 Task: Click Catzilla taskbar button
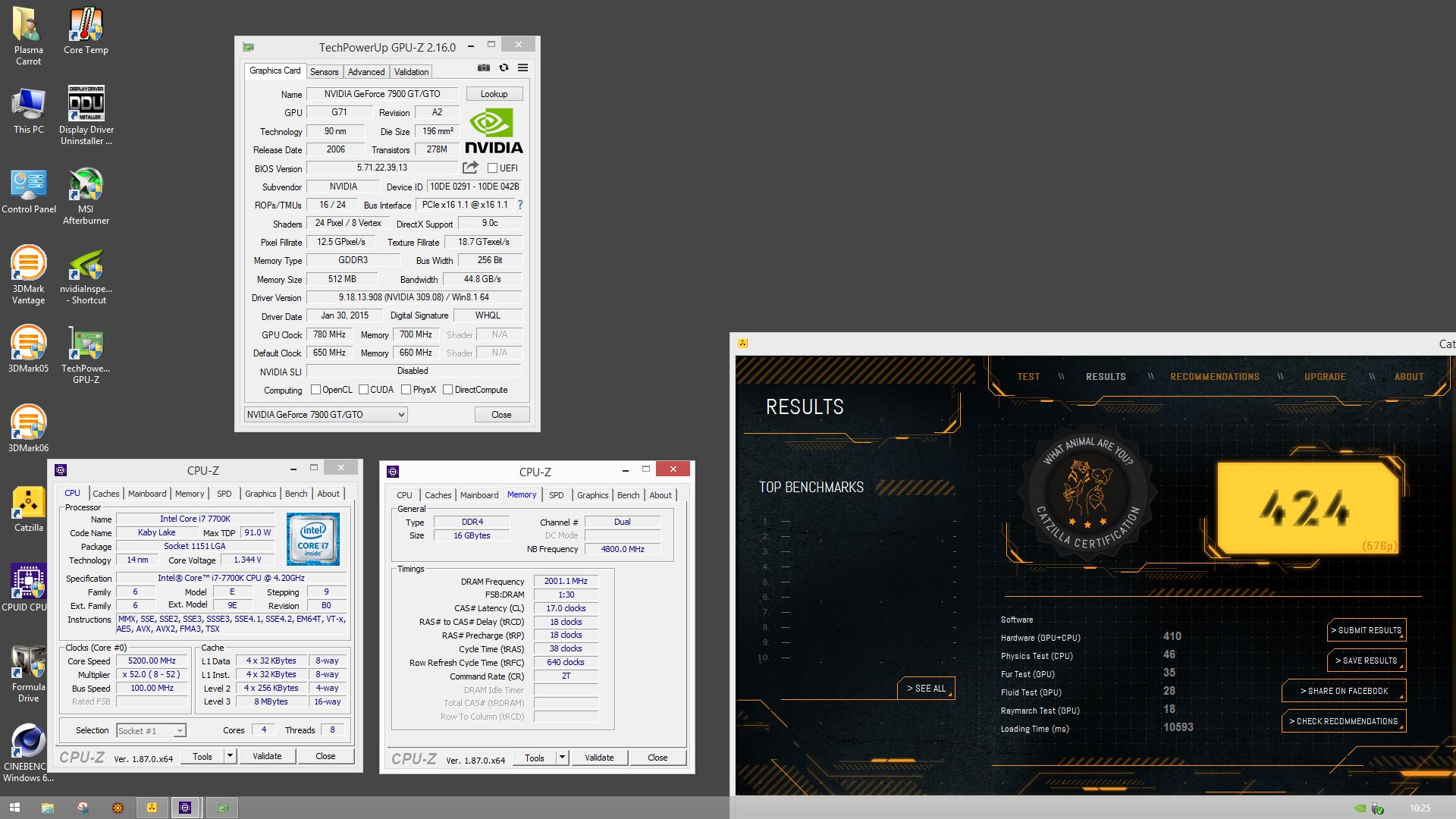(152, 808)
